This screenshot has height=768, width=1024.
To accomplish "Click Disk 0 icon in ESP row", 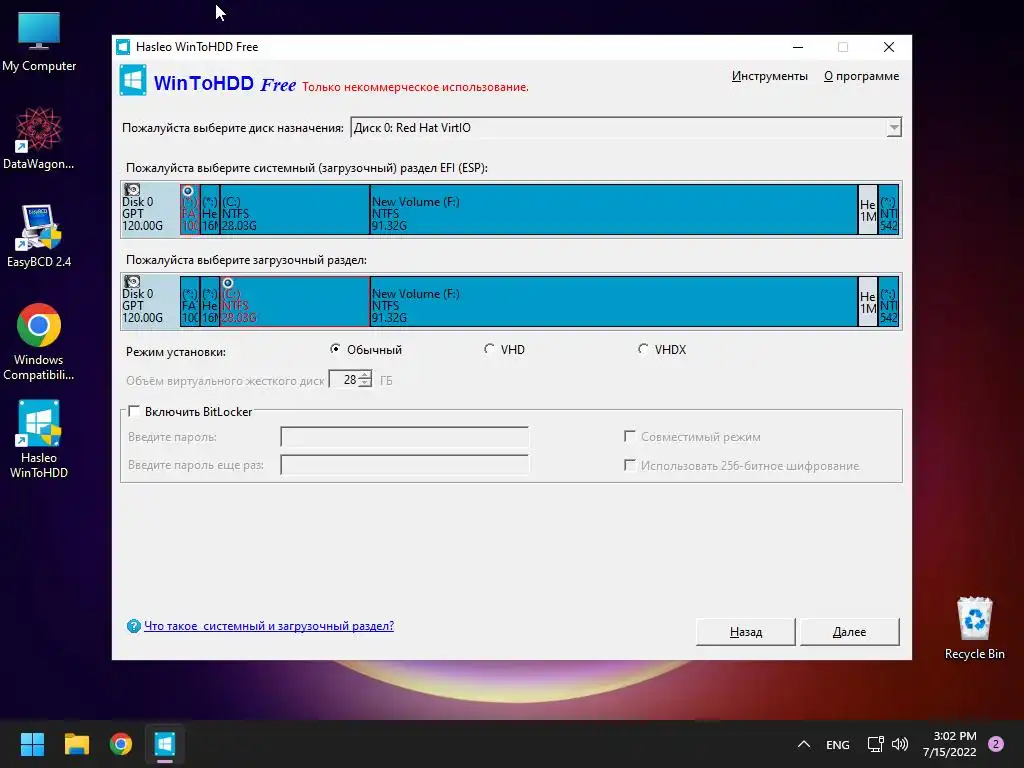I will coord(133,190).
